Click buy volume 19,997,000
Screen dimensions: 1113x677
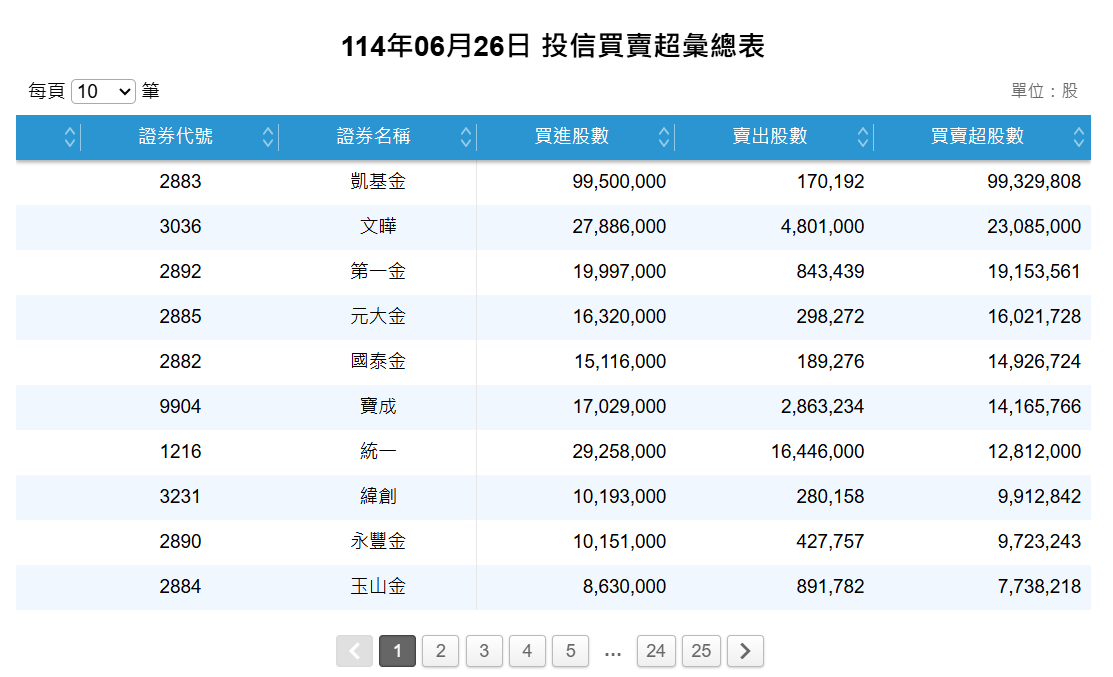coord(619,272)
